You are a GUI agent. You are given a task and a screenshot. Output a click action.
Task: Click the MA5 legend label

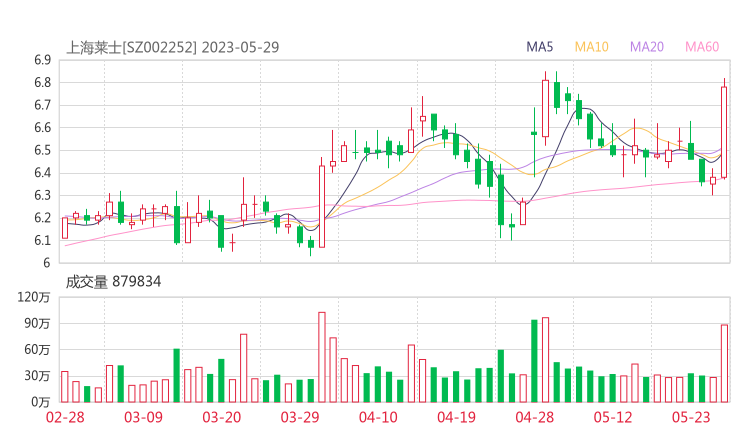[x=539, y=47]
